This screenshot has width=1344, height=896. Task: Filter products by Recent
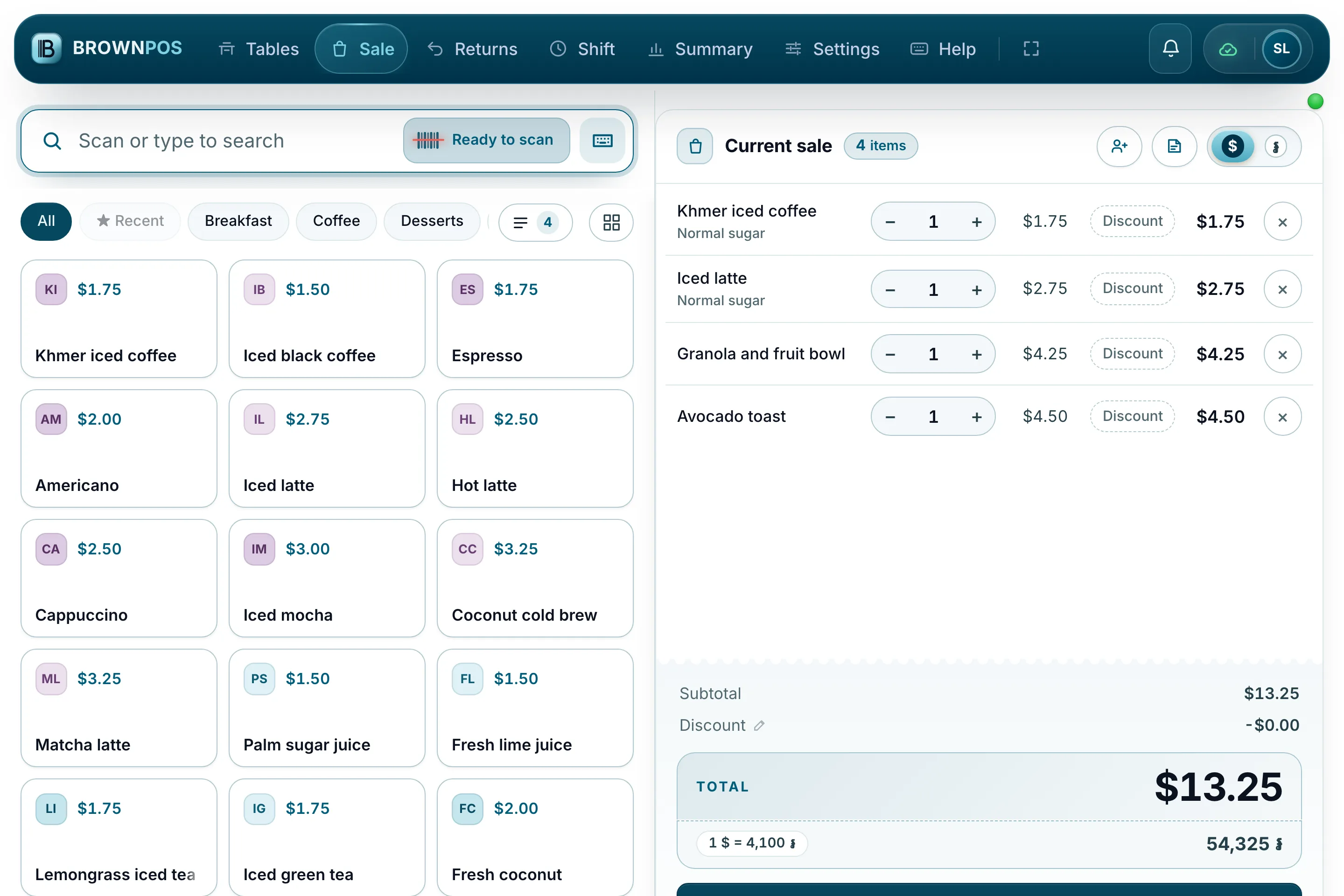[x=130, y=221]
